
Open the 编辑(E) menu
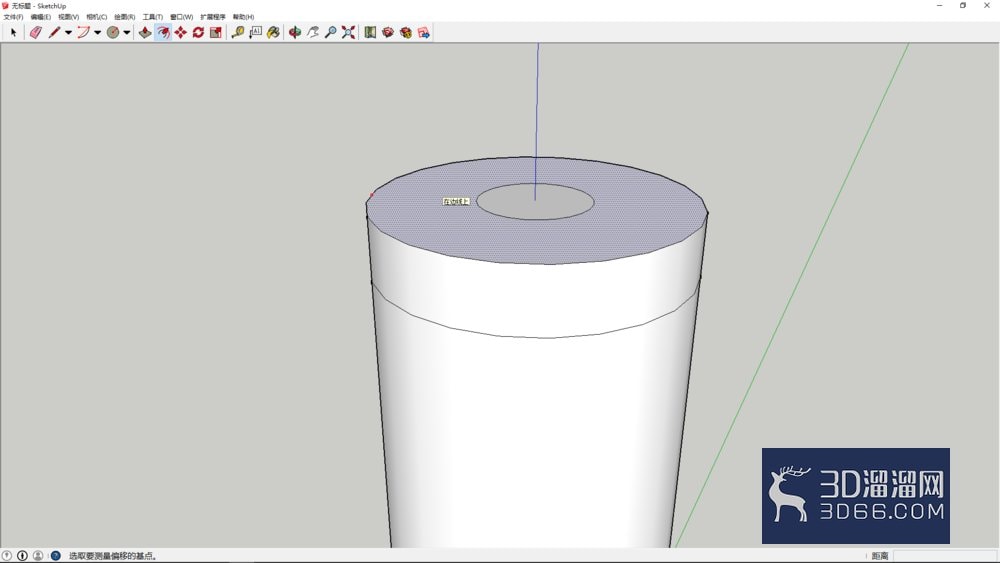tap(41, 17)
